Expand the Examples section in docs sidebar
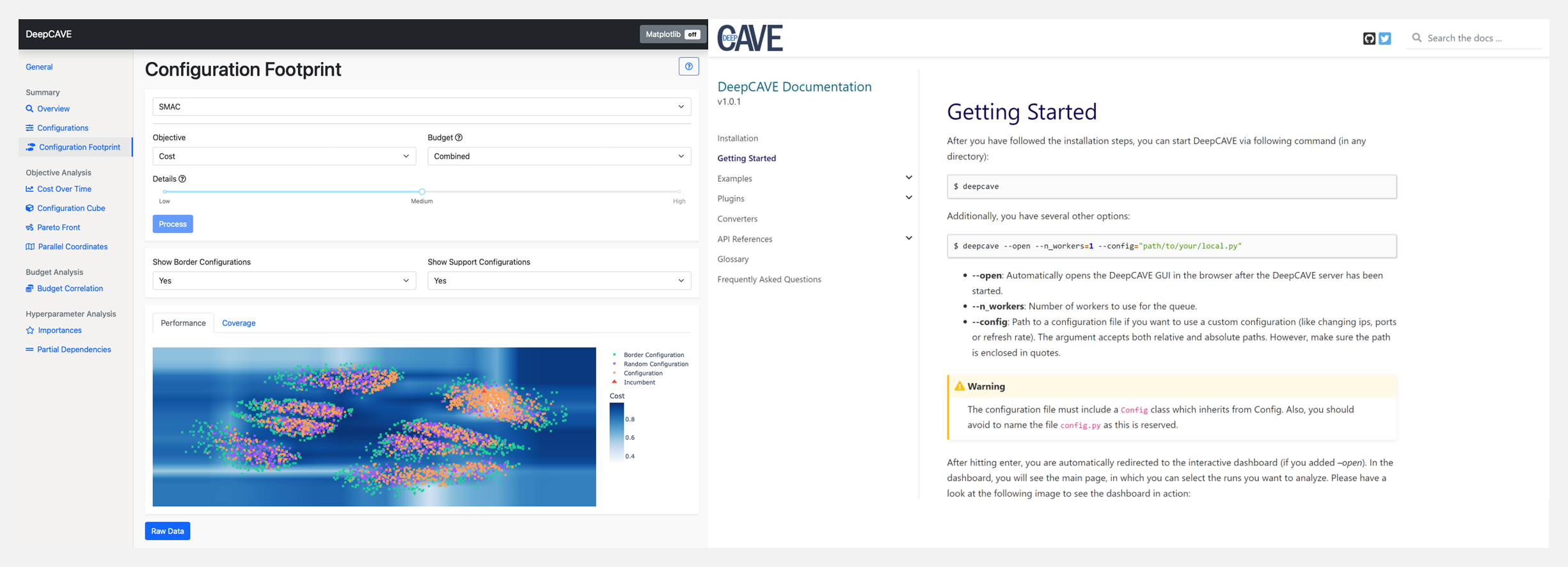 pyautogui.click(x=908, y=178)
